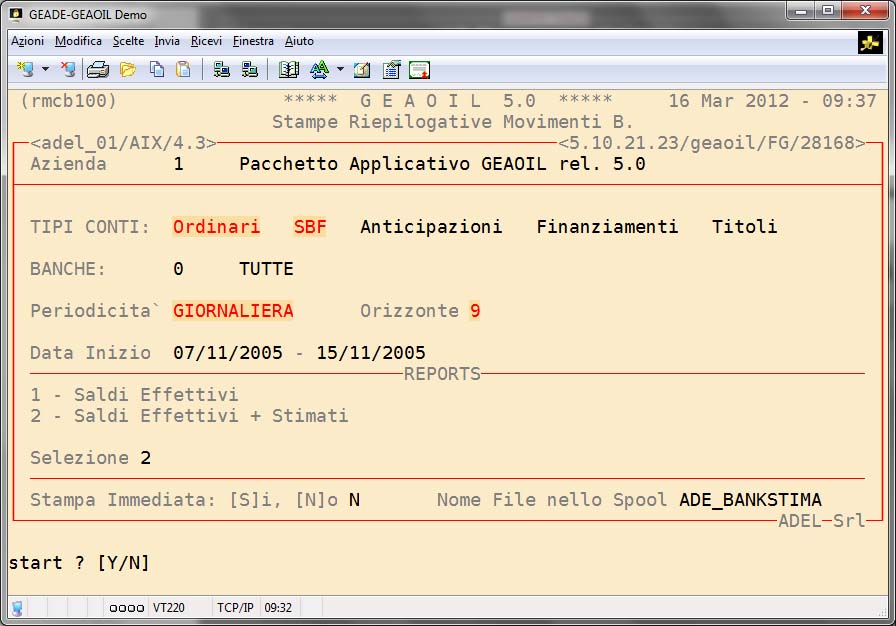
Task: Click the disconnect session icon with red X
Action: (67, 70)
